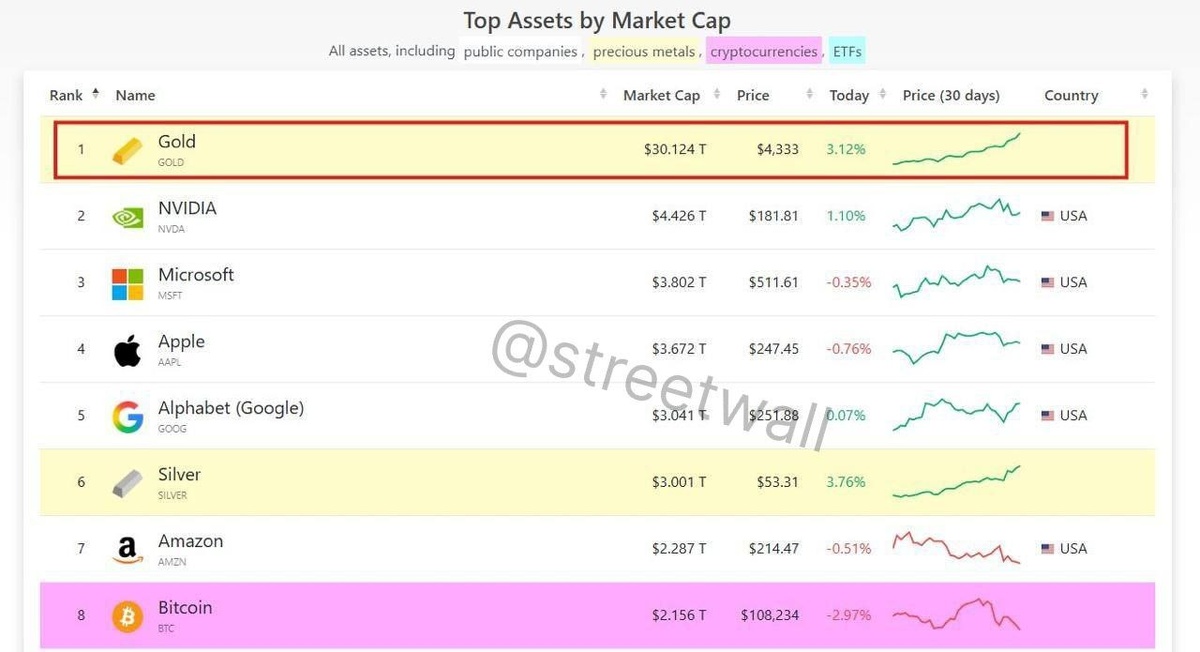Open the NVIDIA asset name link
The image size is (1200, 652).
click(187, 209)
